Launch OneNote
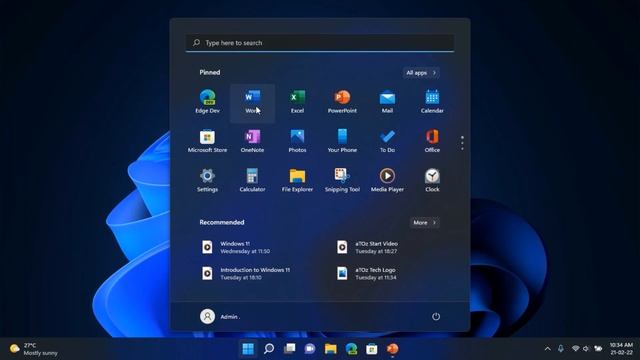This screenshot has width=640, height=360. click(252, 141)
